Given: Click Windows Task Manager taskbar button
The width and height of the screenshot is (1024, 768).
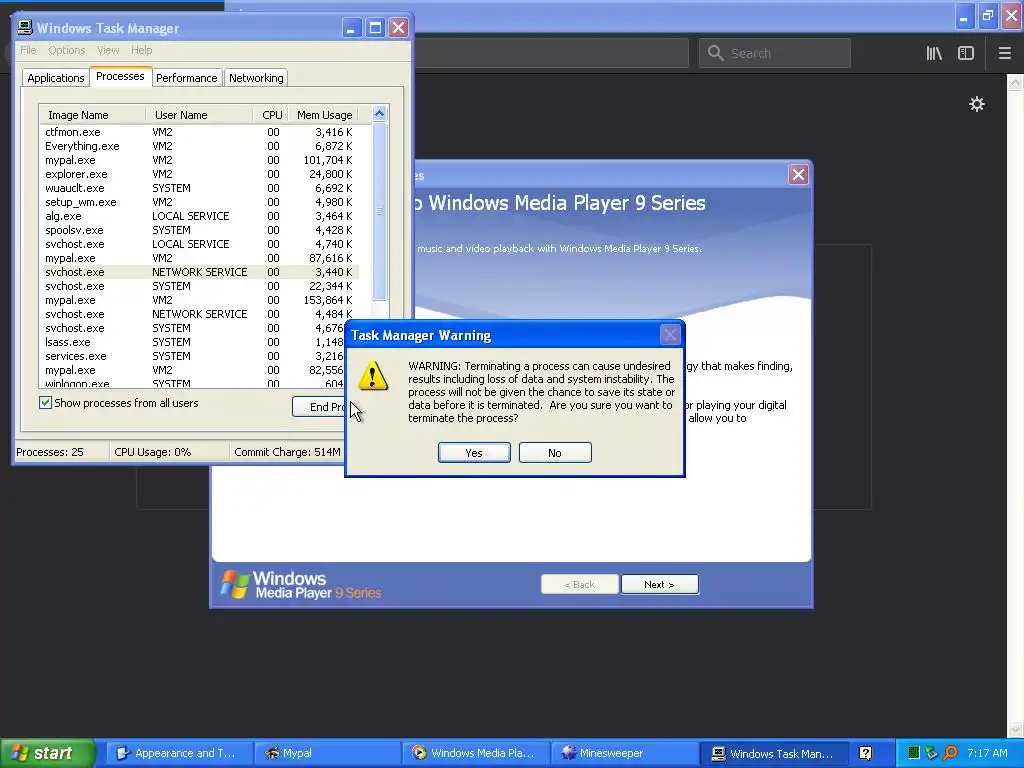Looking at the screenshot, I should [773, 754].
